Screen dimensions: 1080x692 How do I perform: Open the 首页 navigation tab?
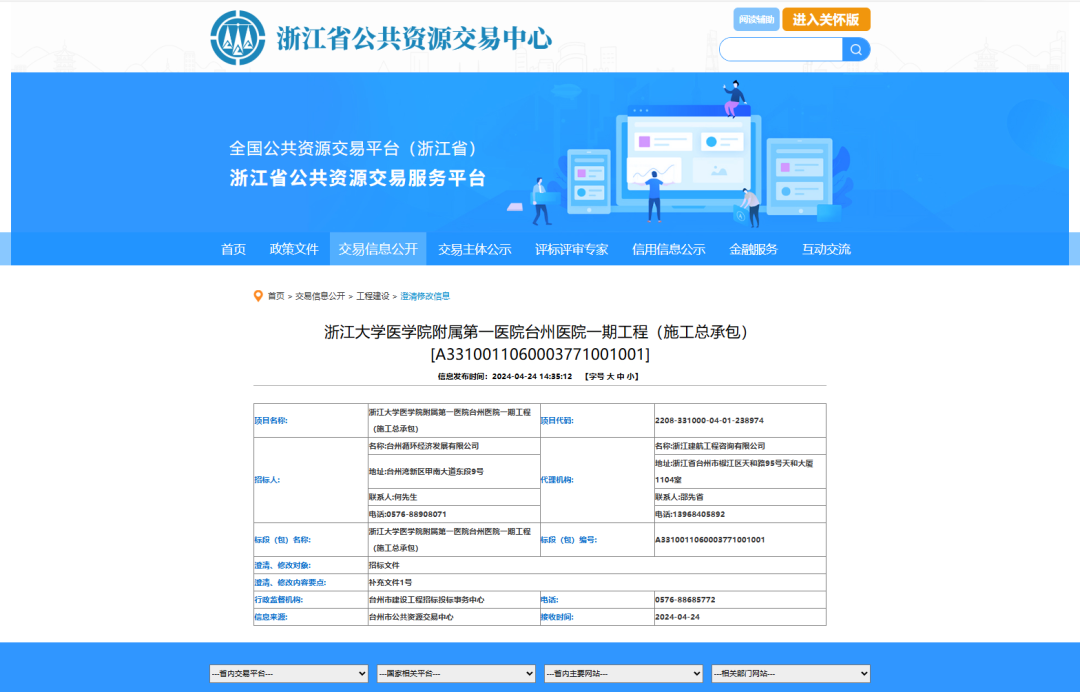[x=233, y=249]
